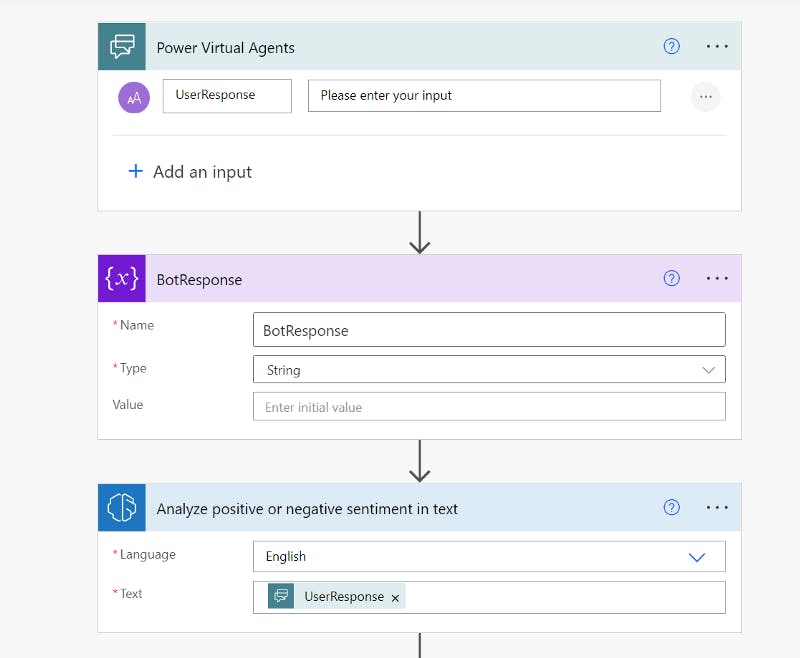Click the UserResponse dynamic content token
Image resolution: width=800 pixels, height=658 pixels.
pyautogui.click(x=336, y=596)
